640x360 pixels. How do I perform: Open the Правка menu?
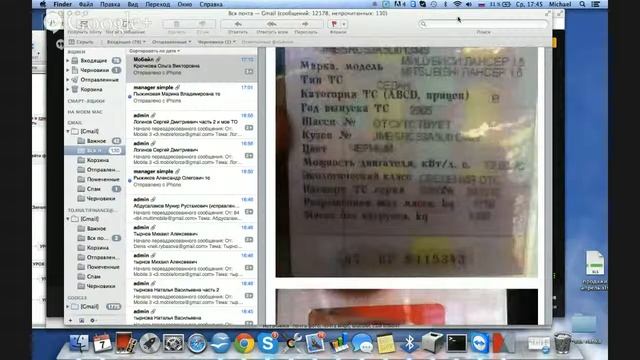(x=110, y=4)
